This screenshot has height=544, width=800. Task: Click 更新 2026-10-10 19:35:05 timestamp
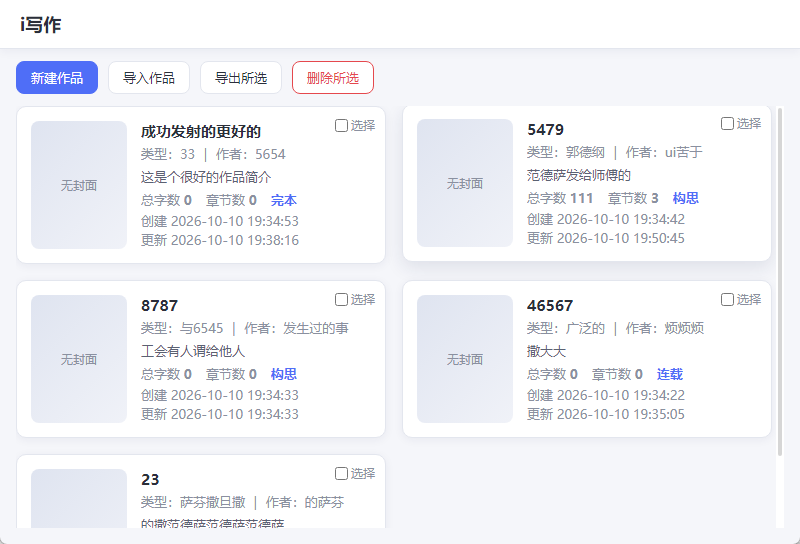[606, 414]
